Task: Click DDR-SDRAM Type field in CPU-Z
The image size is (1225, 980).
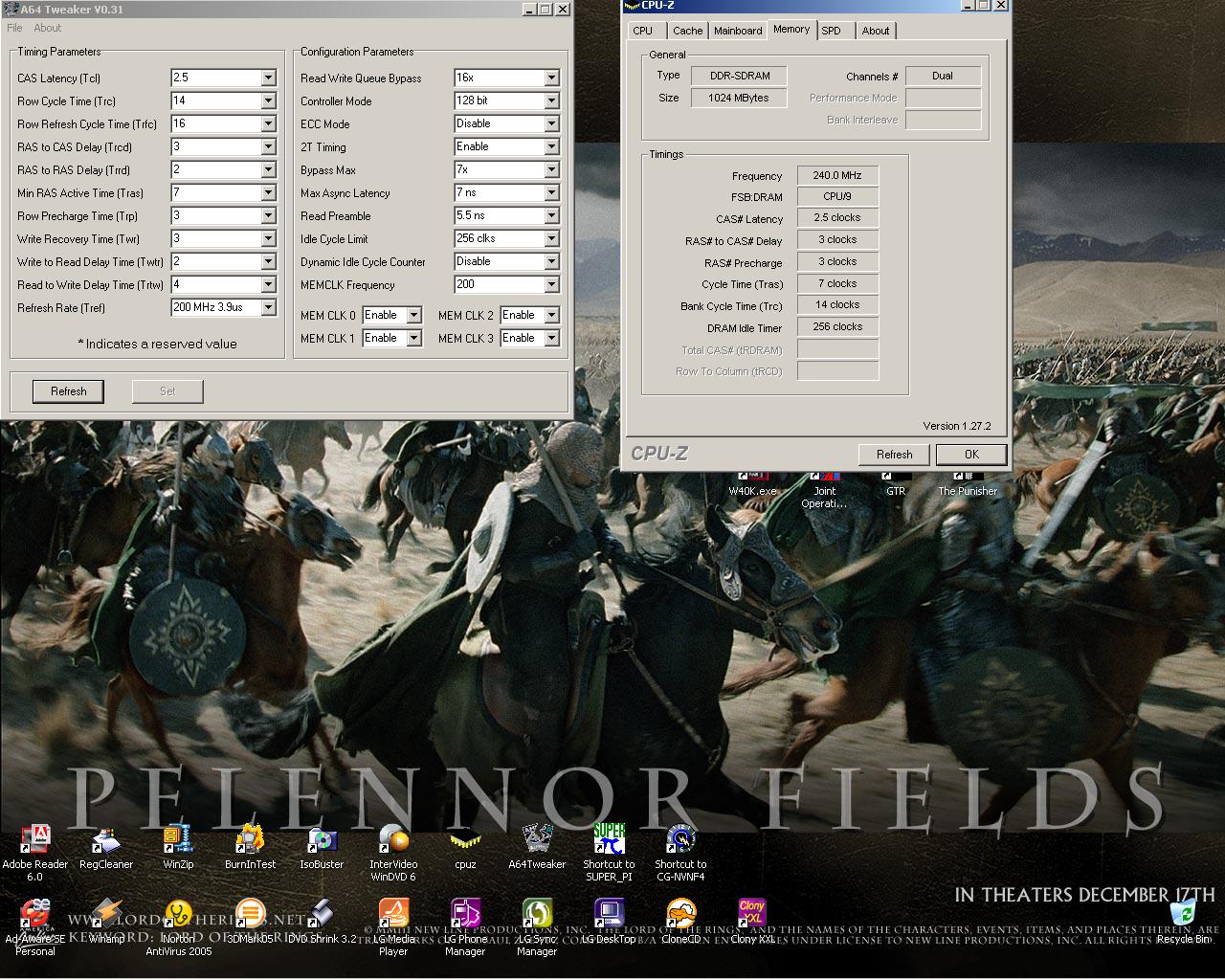Action: click(x=739, y=76)
